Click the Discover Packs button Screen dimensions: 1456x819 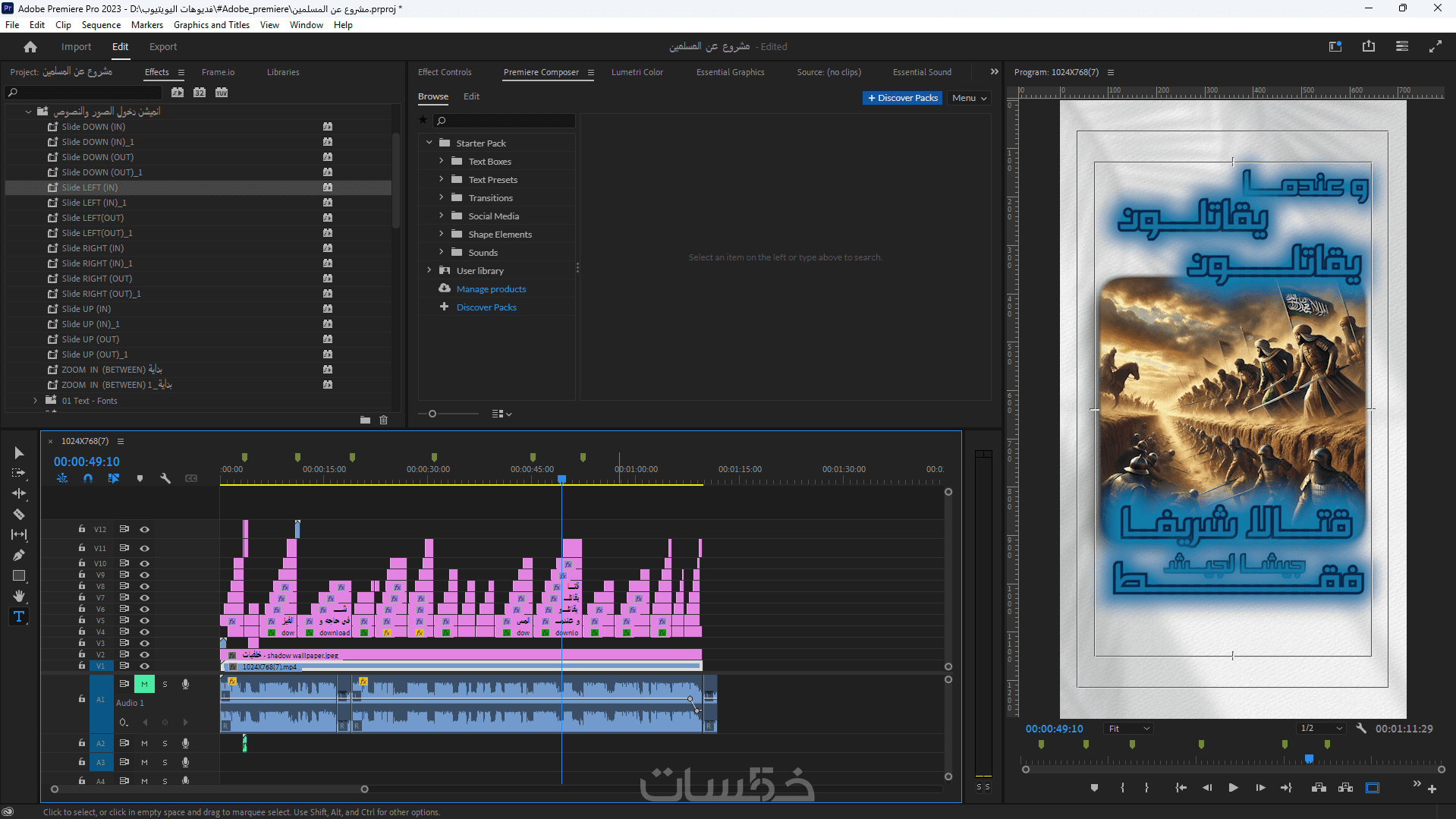coord(902,98)
